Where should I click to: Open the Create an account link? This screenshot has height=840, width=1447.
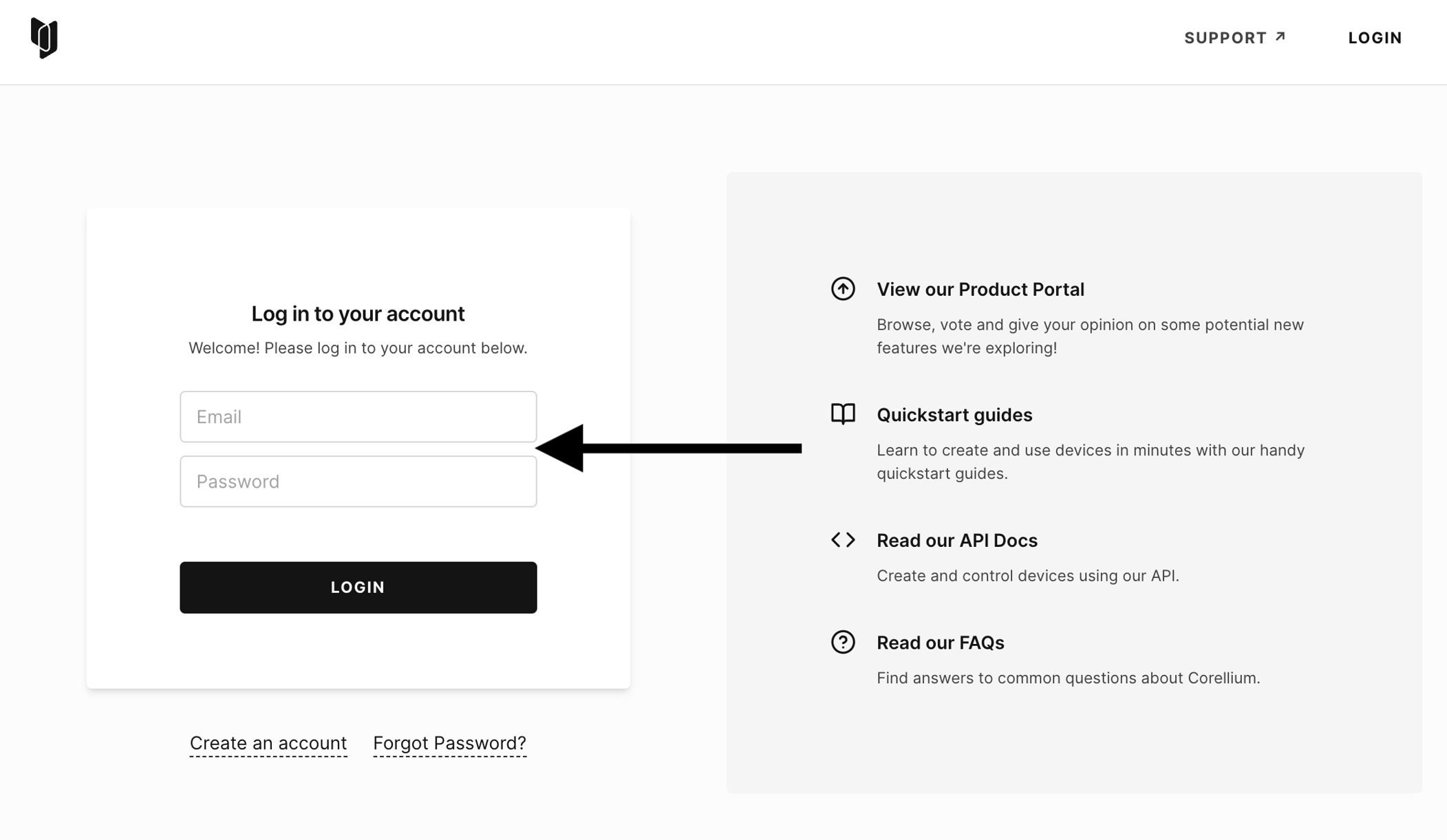[268, 743]
